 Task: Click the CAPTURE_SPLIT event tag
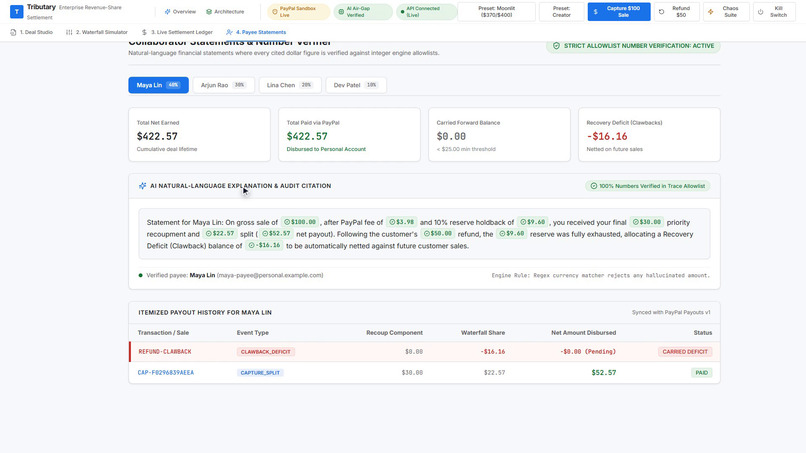(x=260, y=373)
